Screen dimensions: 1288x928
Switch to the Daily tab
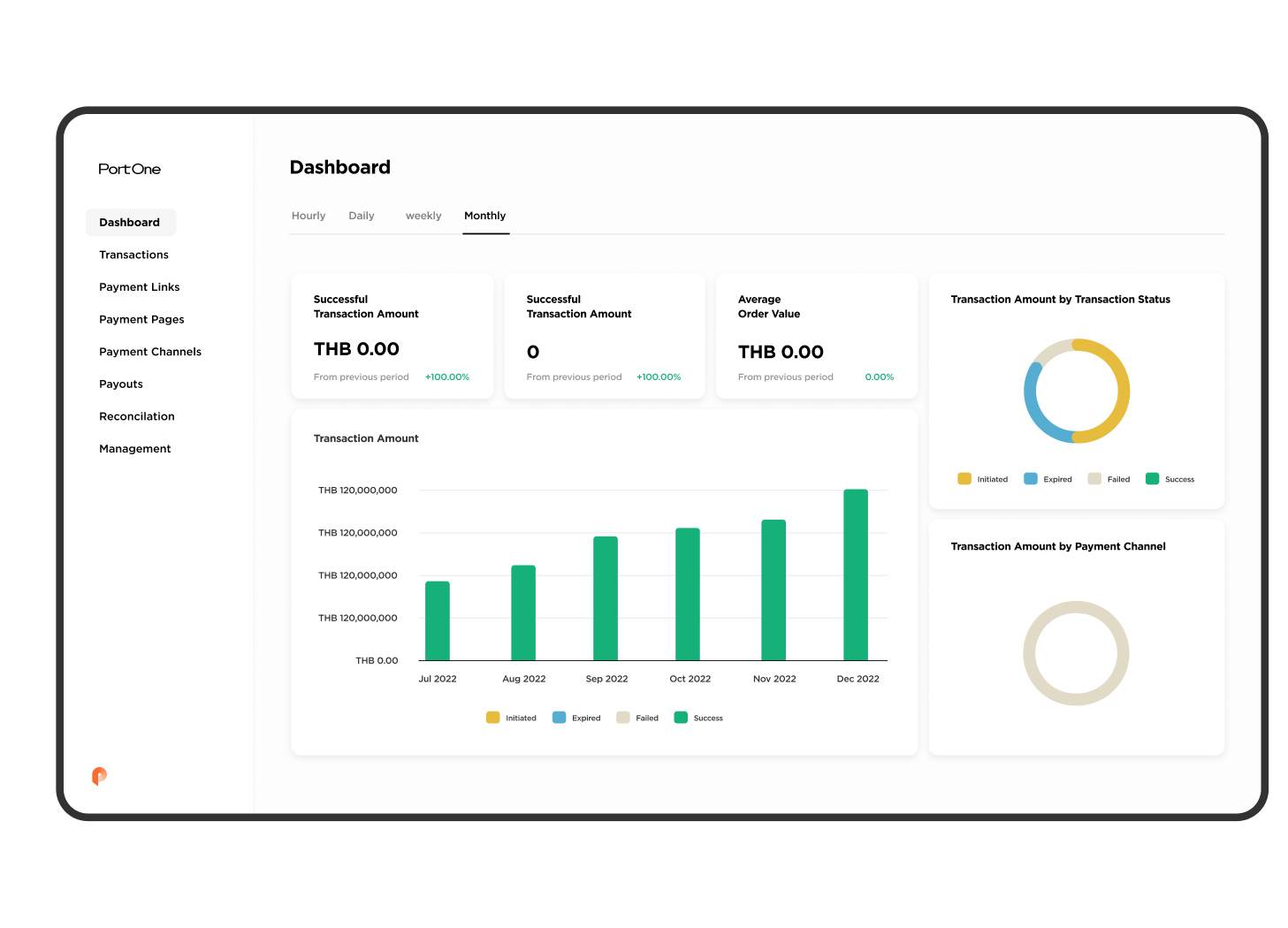pyautogui.click(x=361, y=215)
